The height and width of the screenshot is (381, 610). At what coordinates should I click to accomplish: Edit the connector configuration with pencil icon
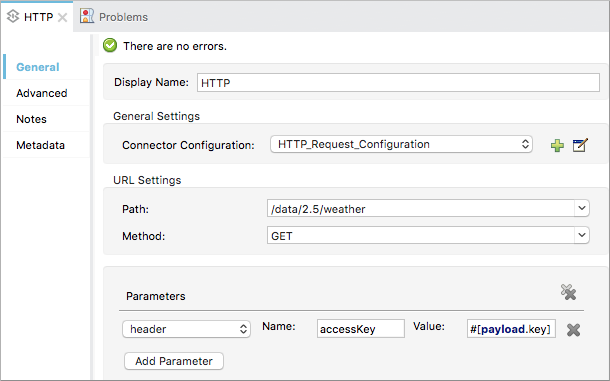[580, 145]
